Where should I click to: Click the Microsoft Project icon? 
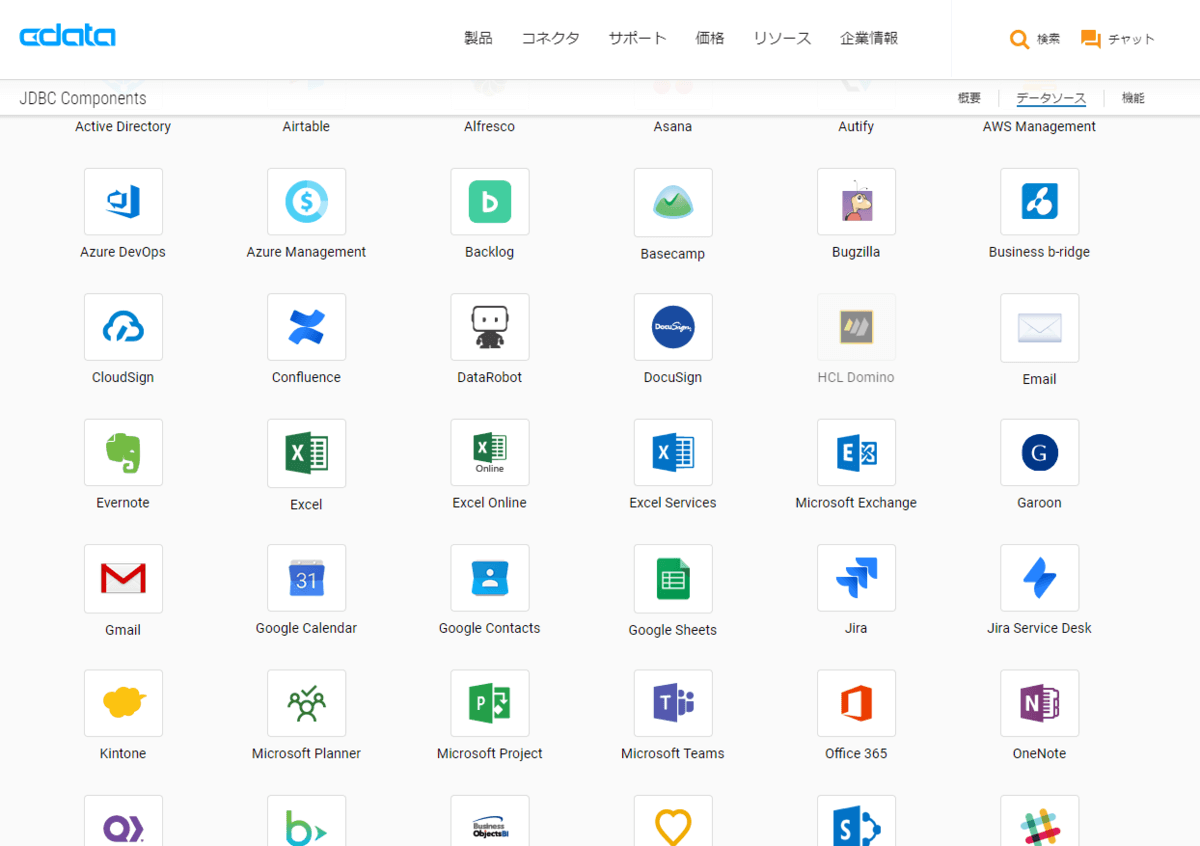coord(489,703)
